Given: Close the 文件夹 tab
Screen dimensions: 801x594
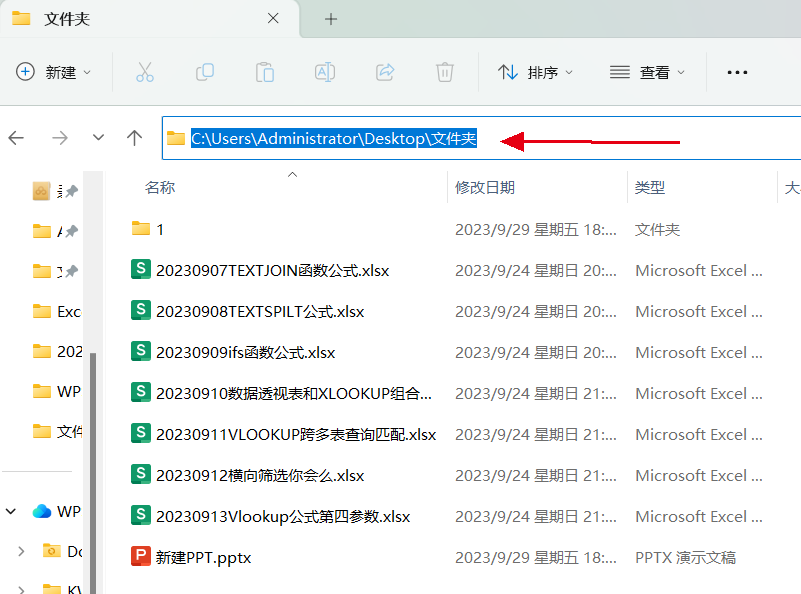Looking at the screenshot, I should [273, 19].
